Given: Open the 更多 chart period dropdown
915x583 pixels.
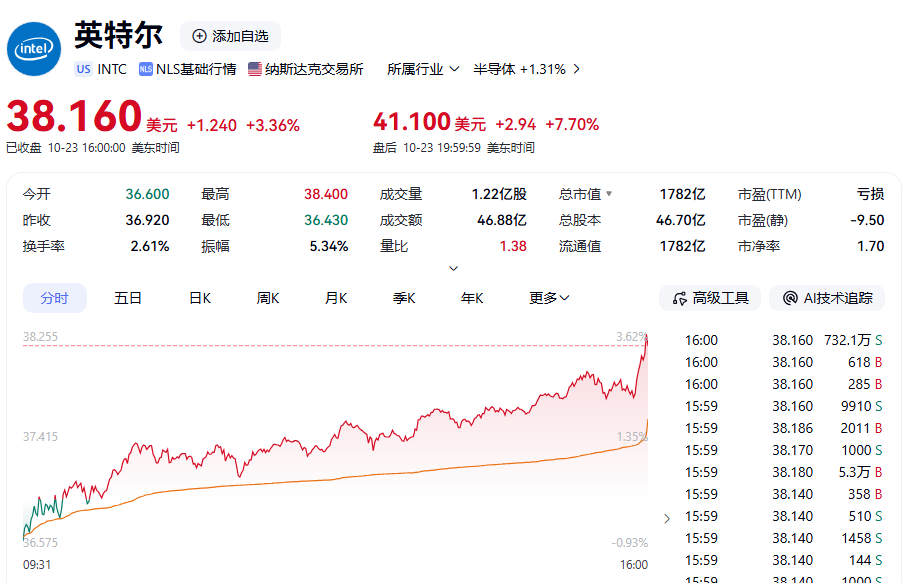Looking at the screenshot, I should click(548, 298).
